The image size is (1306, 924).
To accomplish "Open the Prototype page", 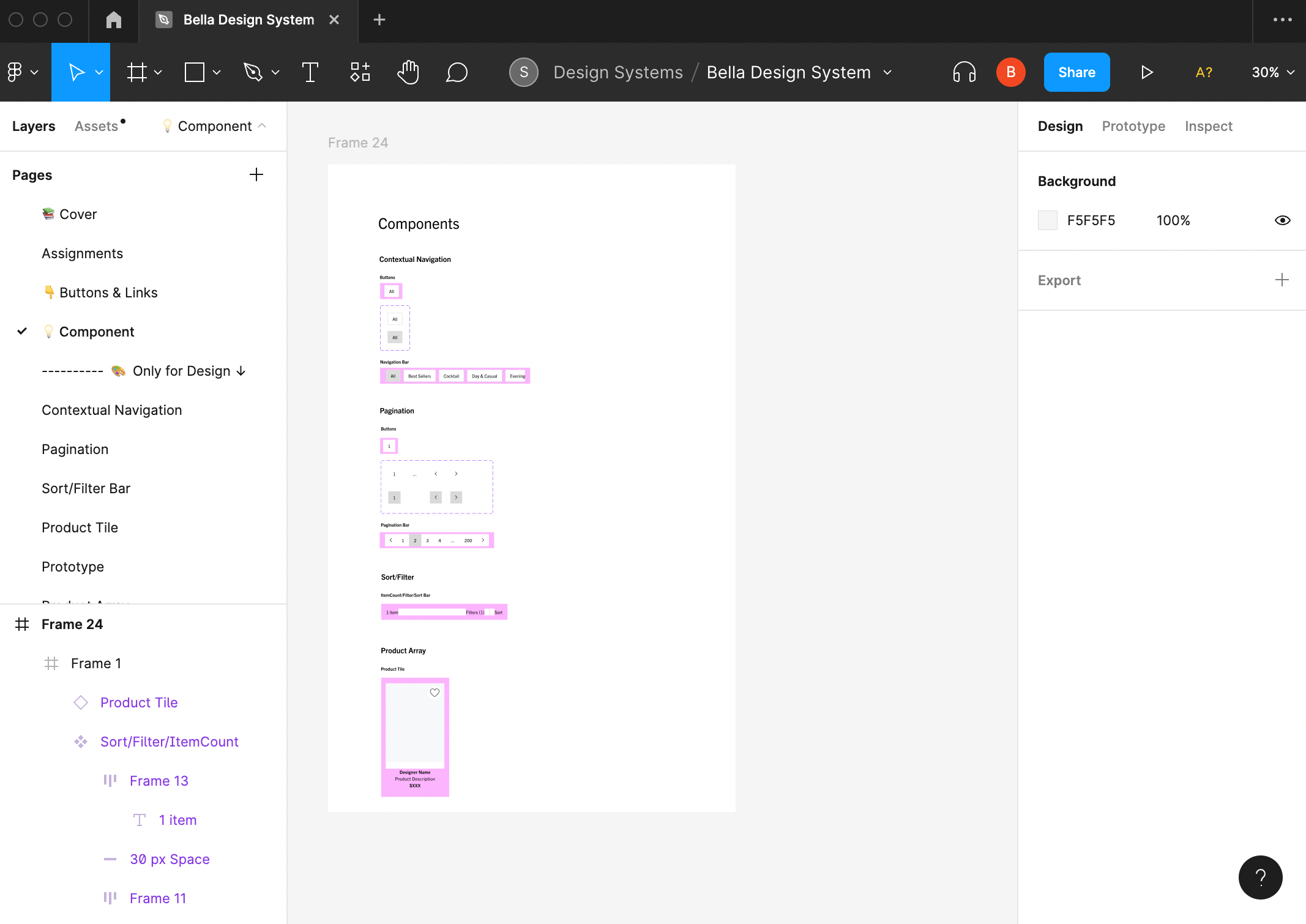I will click(72, 567).
